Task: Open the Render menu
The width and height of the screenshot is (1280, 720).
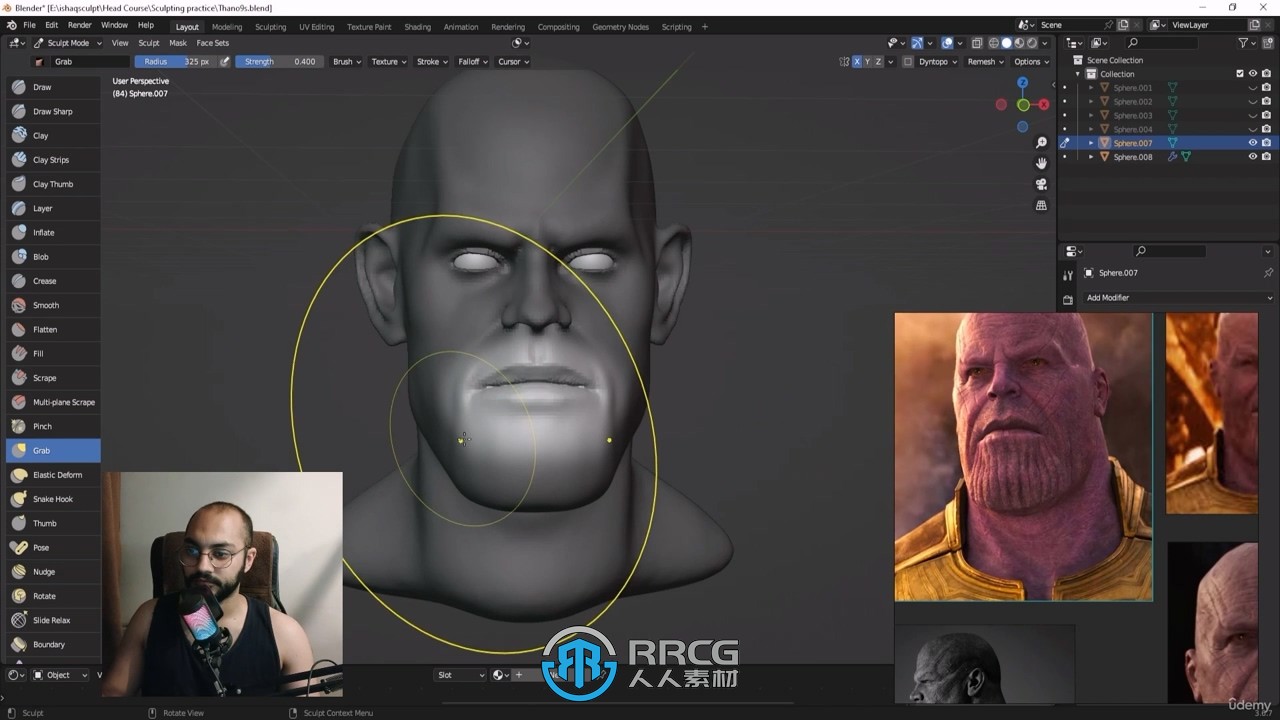Action: [x=80, y=25]
